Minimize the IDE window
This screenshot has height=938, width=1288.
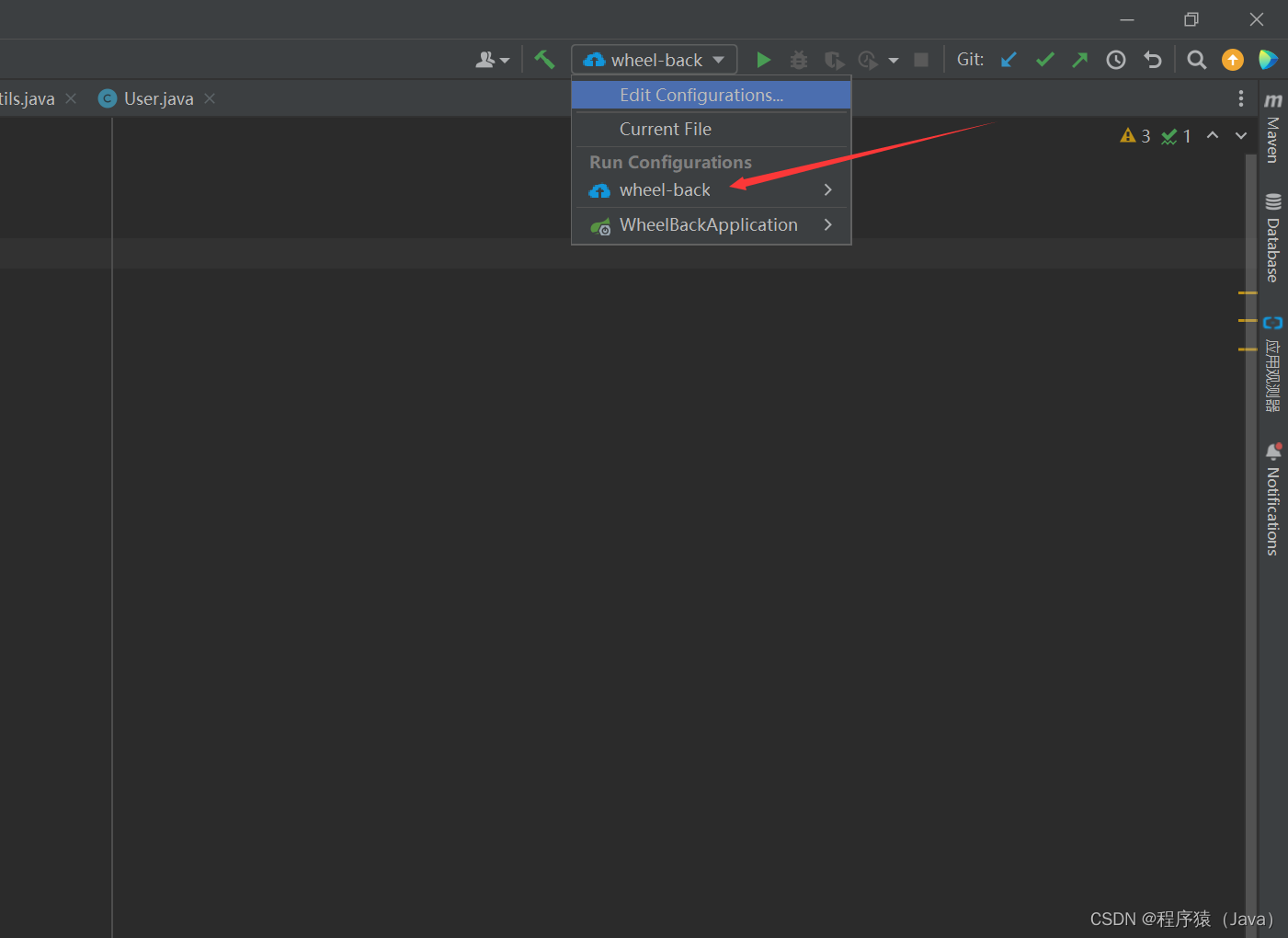click(1127, 19)
